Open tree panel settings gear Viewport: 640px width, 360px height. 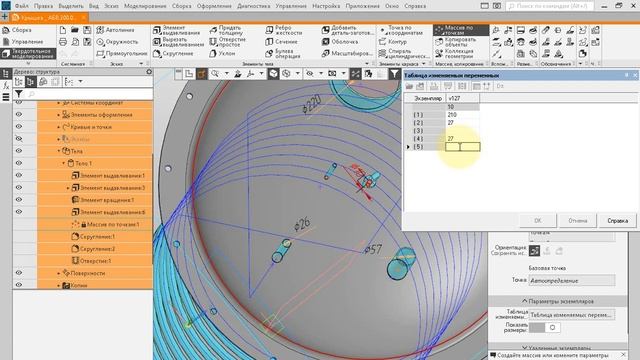coord(149,72)
